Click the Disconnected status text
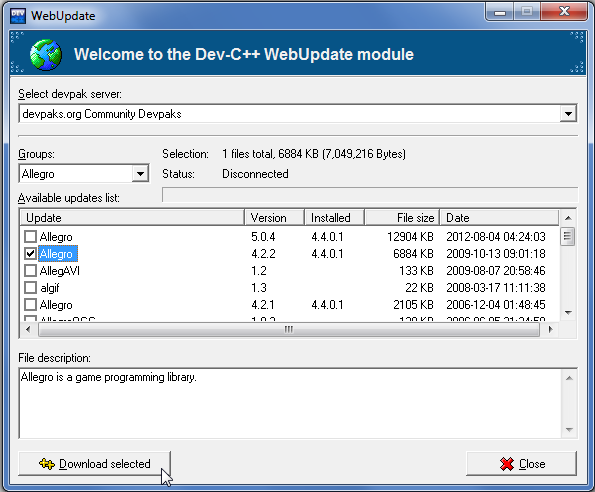The image size is (595, 492). click(255, 174)
